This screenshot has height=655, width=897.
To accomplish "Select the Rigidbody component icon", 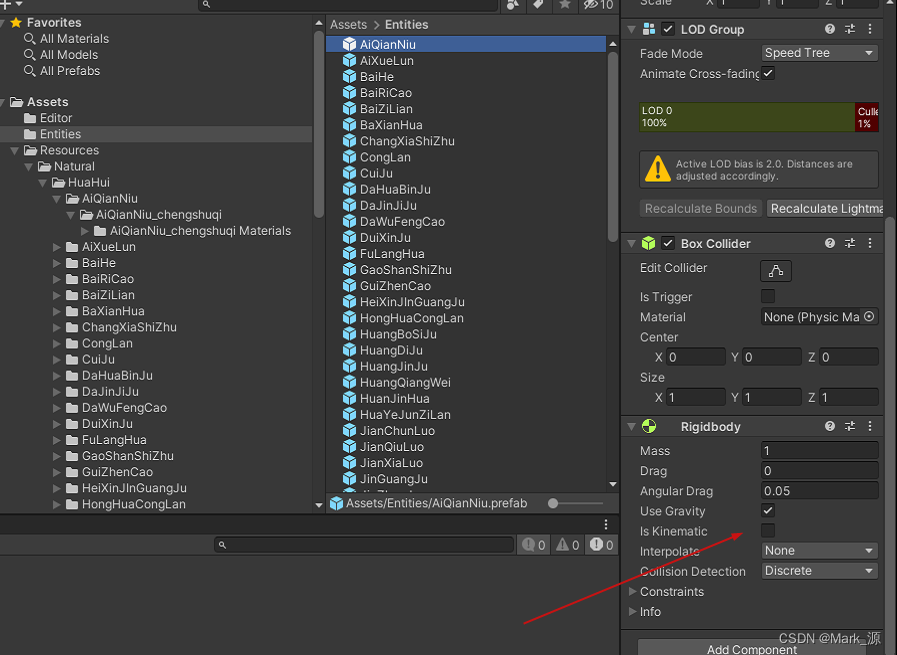I will tap(648, 426).
